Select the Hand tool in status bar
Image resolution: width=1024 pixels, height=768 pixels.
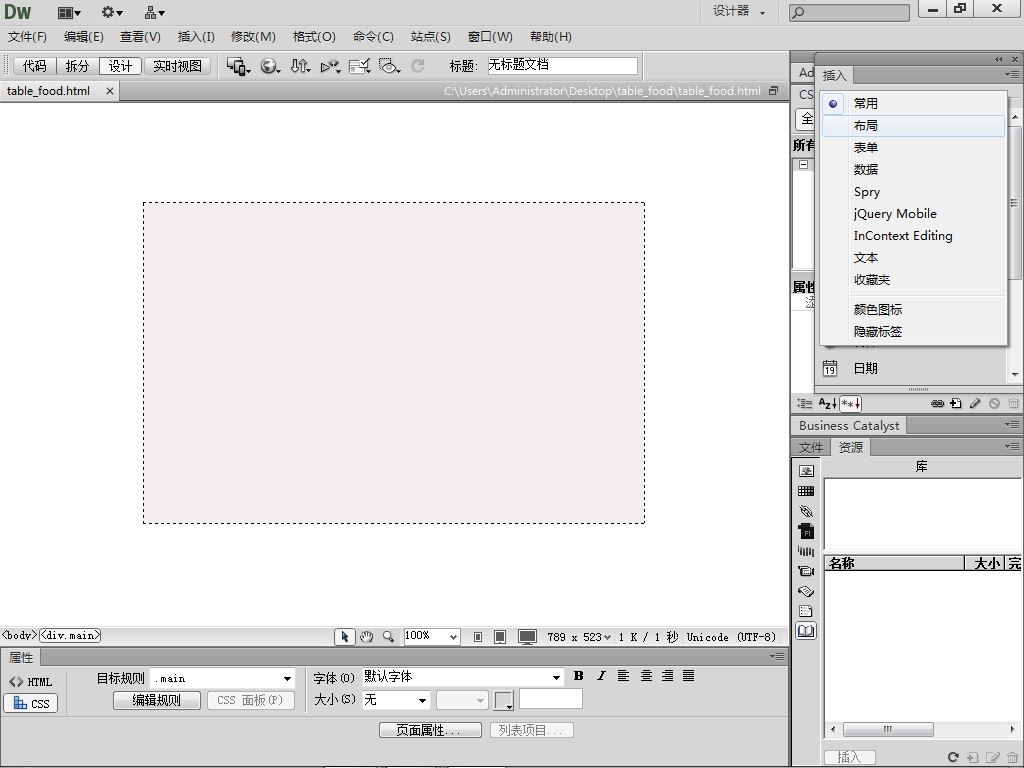366,637
